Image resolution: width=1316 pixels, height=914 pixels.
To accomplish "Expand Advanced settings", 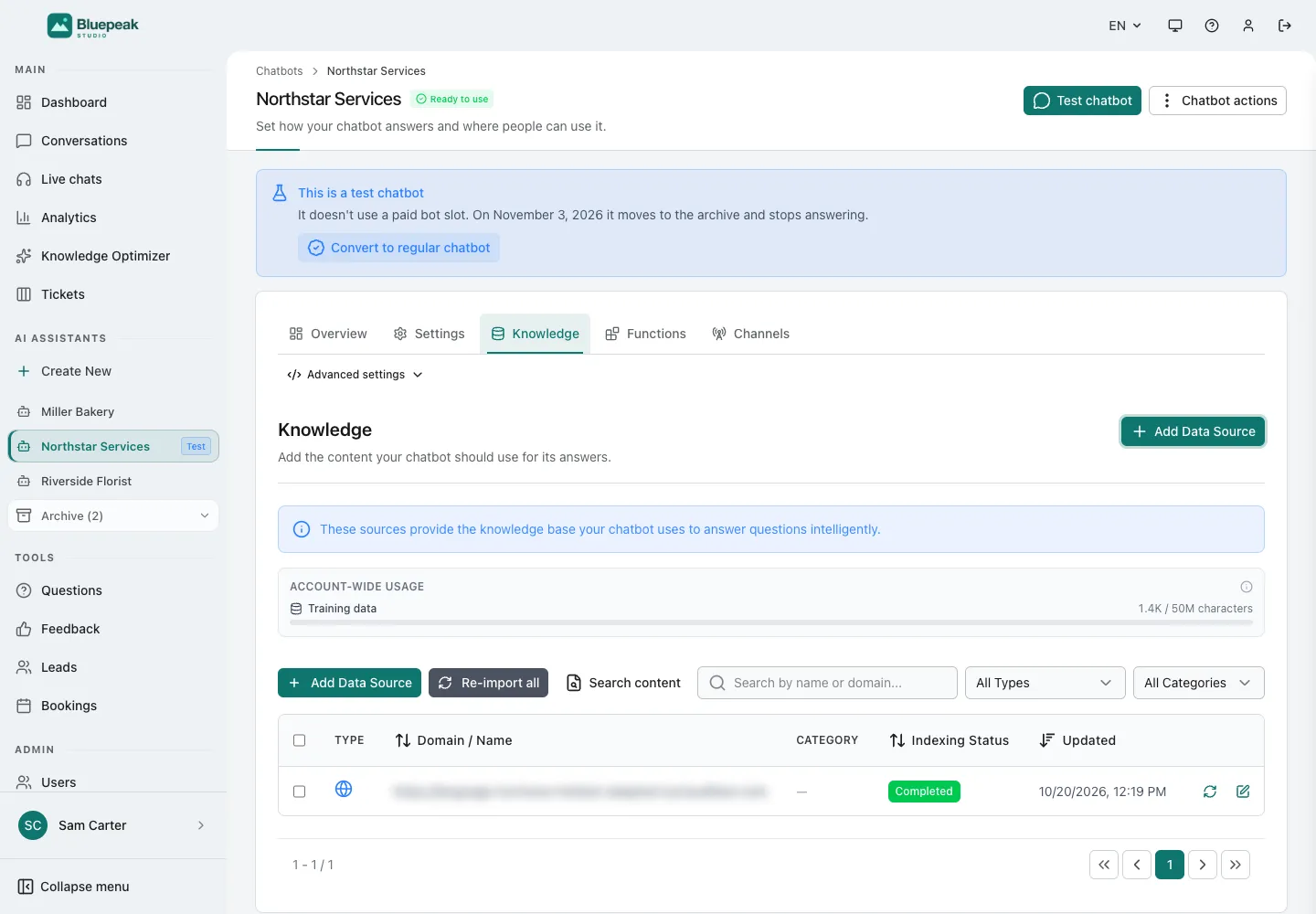I will point(355,375).
